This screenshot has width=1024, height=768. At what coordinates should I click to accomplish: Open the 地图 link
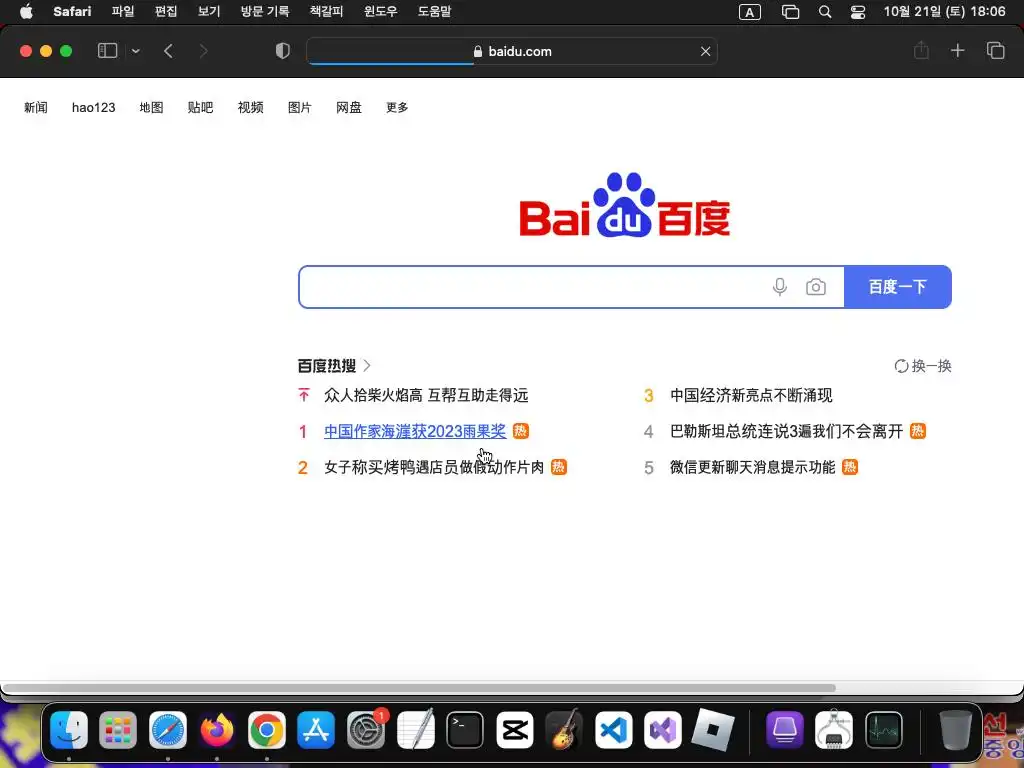[151, 107]
